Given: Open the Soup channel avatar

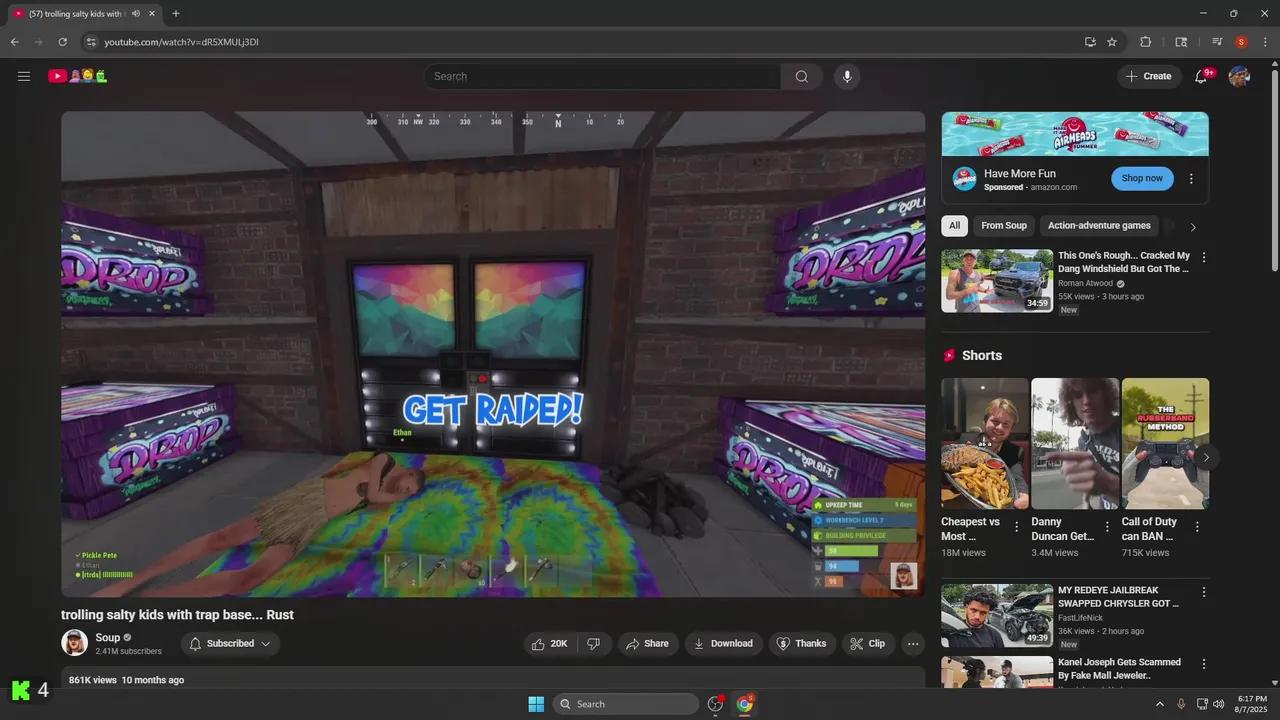Looking at the screenshot, I should tap(74, 643).
